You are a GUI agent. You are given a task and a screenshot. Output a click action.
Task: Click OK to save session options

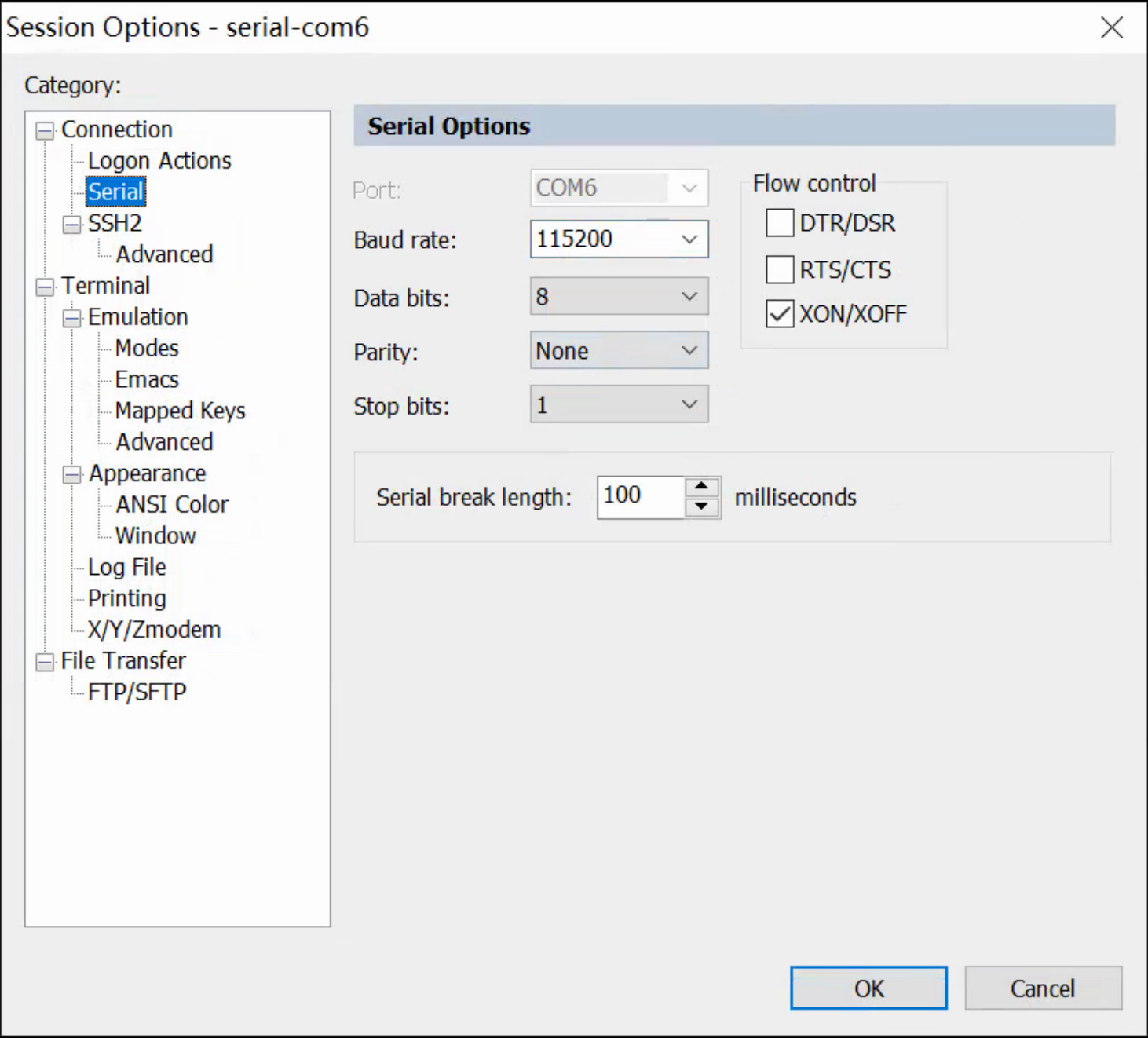coord(868,988)
